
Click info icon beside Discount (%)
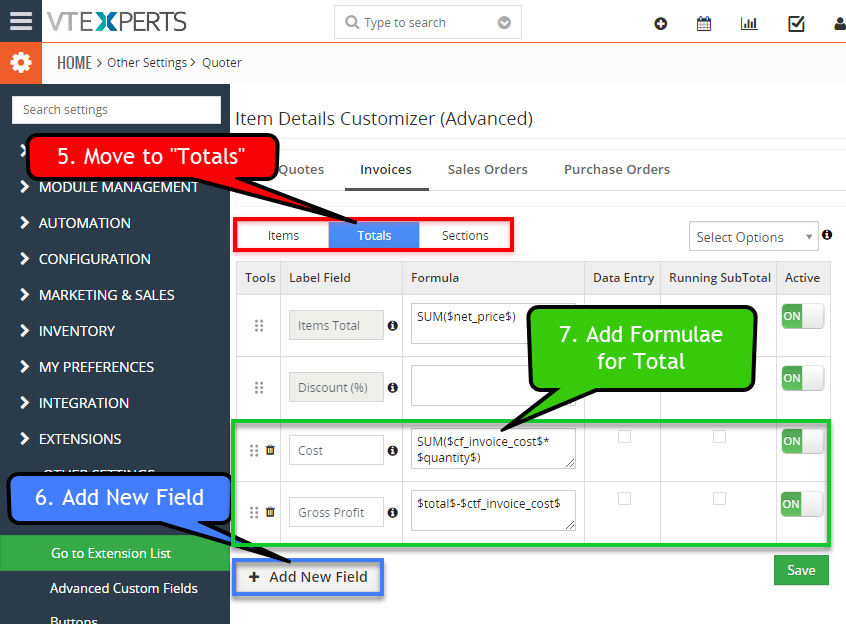point(393,387)
